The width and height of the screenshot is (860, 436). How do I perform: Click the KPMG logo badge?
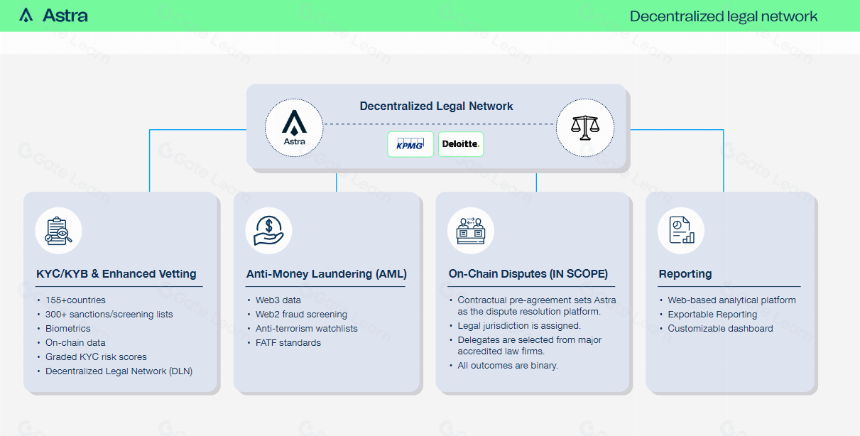click(x=410, y=144)
